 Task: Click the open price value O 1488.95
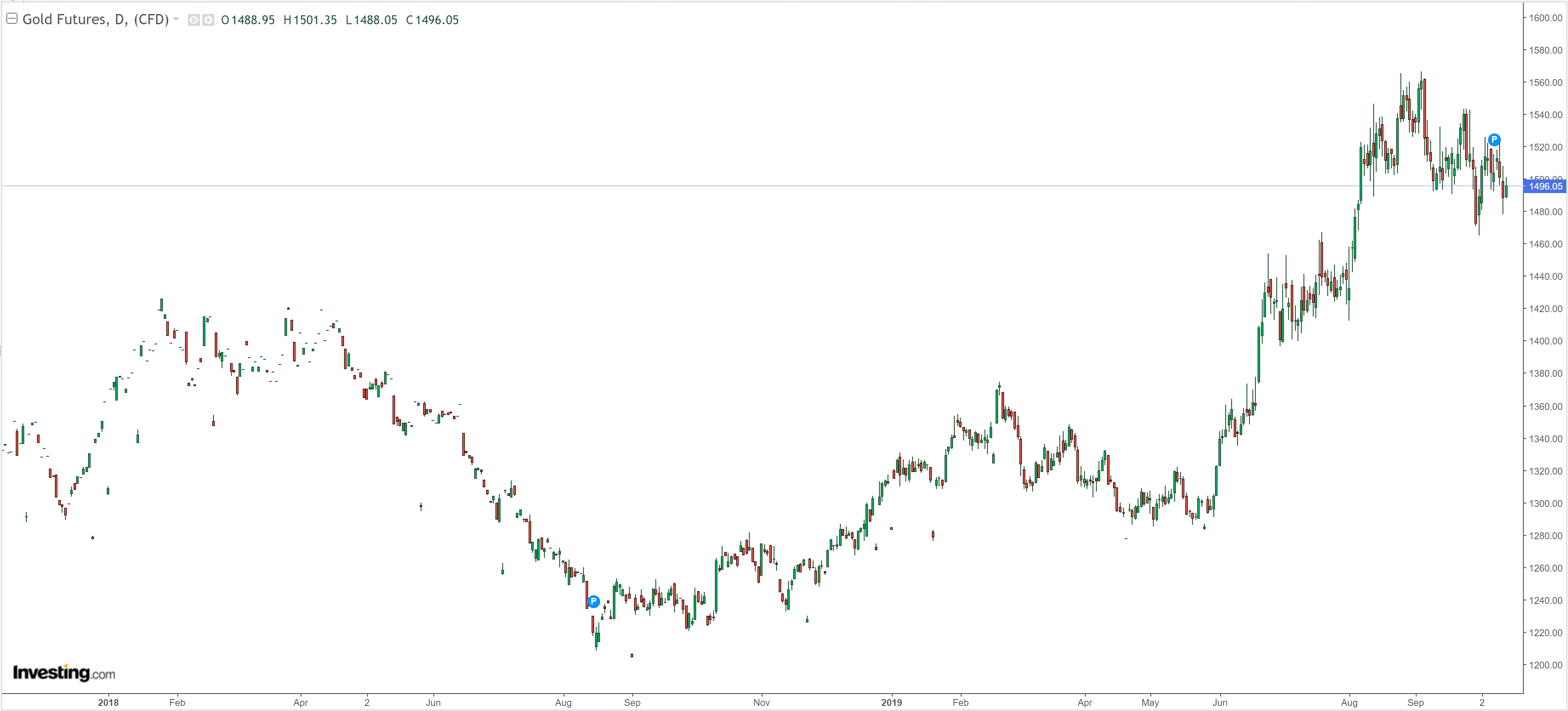(x=248, y=20)
